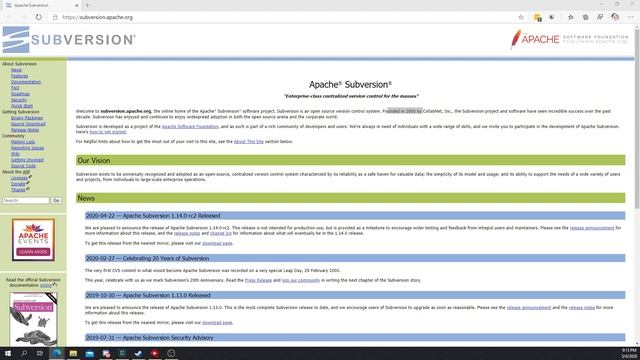Open a new browser tab
Screen dimensions: 640x360
(x=87, y=5)
